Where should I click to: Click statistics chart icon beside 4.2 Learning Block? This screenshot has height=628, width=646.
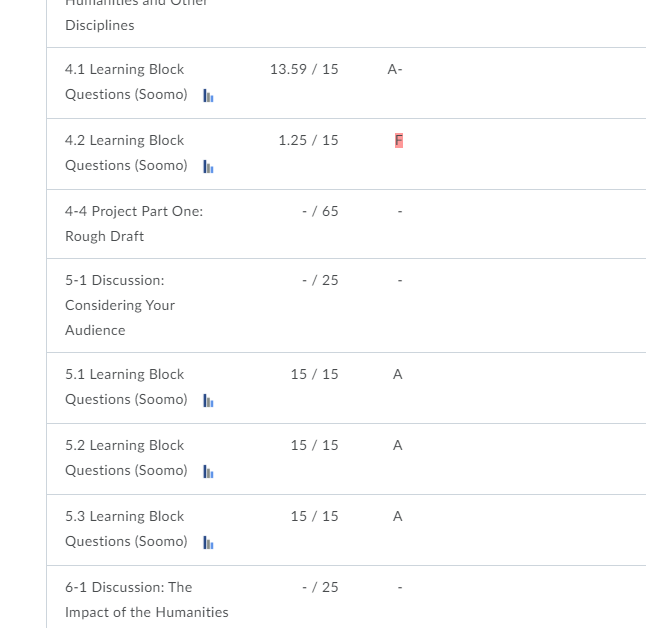click(208, 167)
